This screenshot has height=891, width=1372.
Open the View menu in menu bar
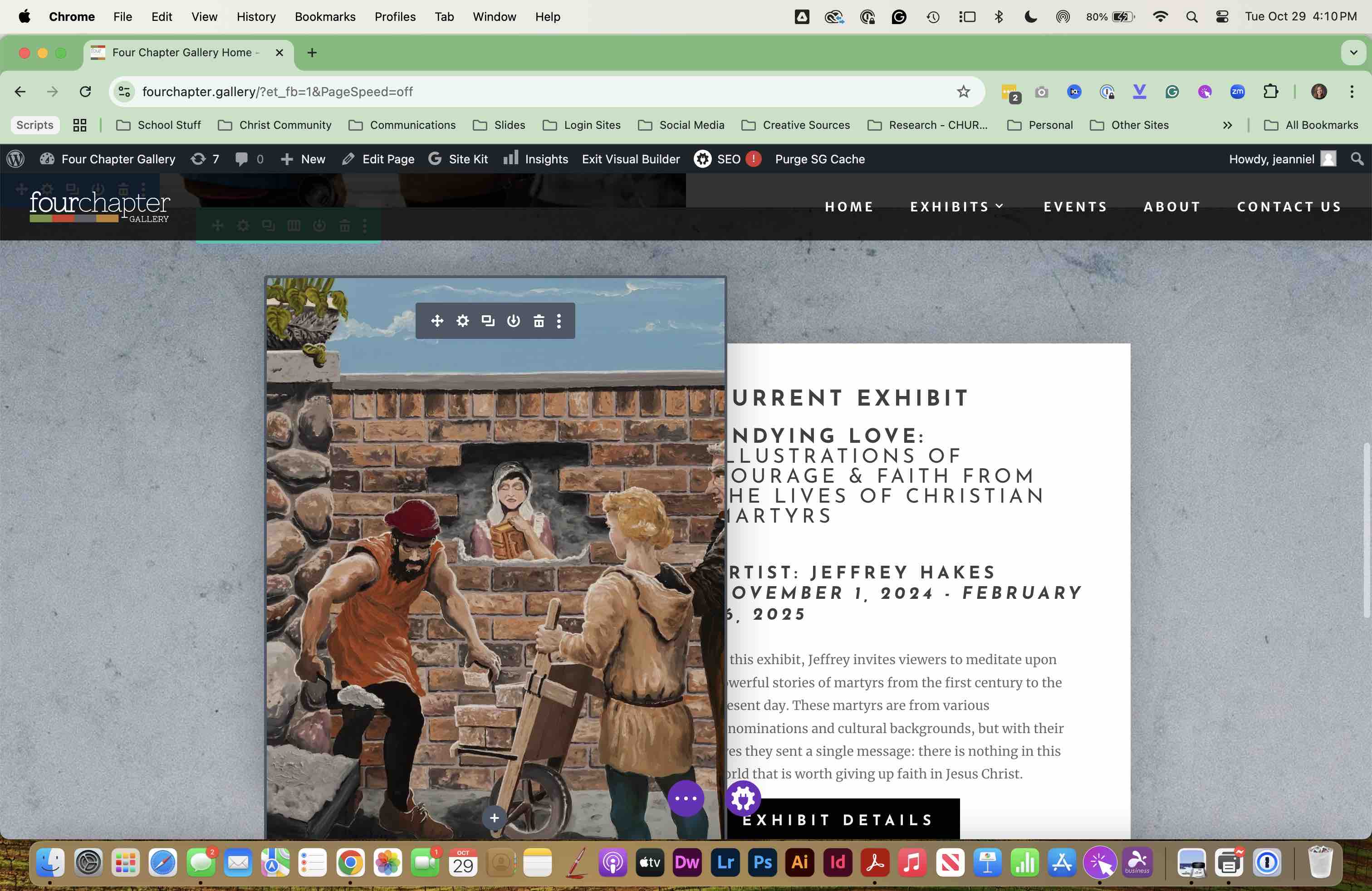[204, 17]
